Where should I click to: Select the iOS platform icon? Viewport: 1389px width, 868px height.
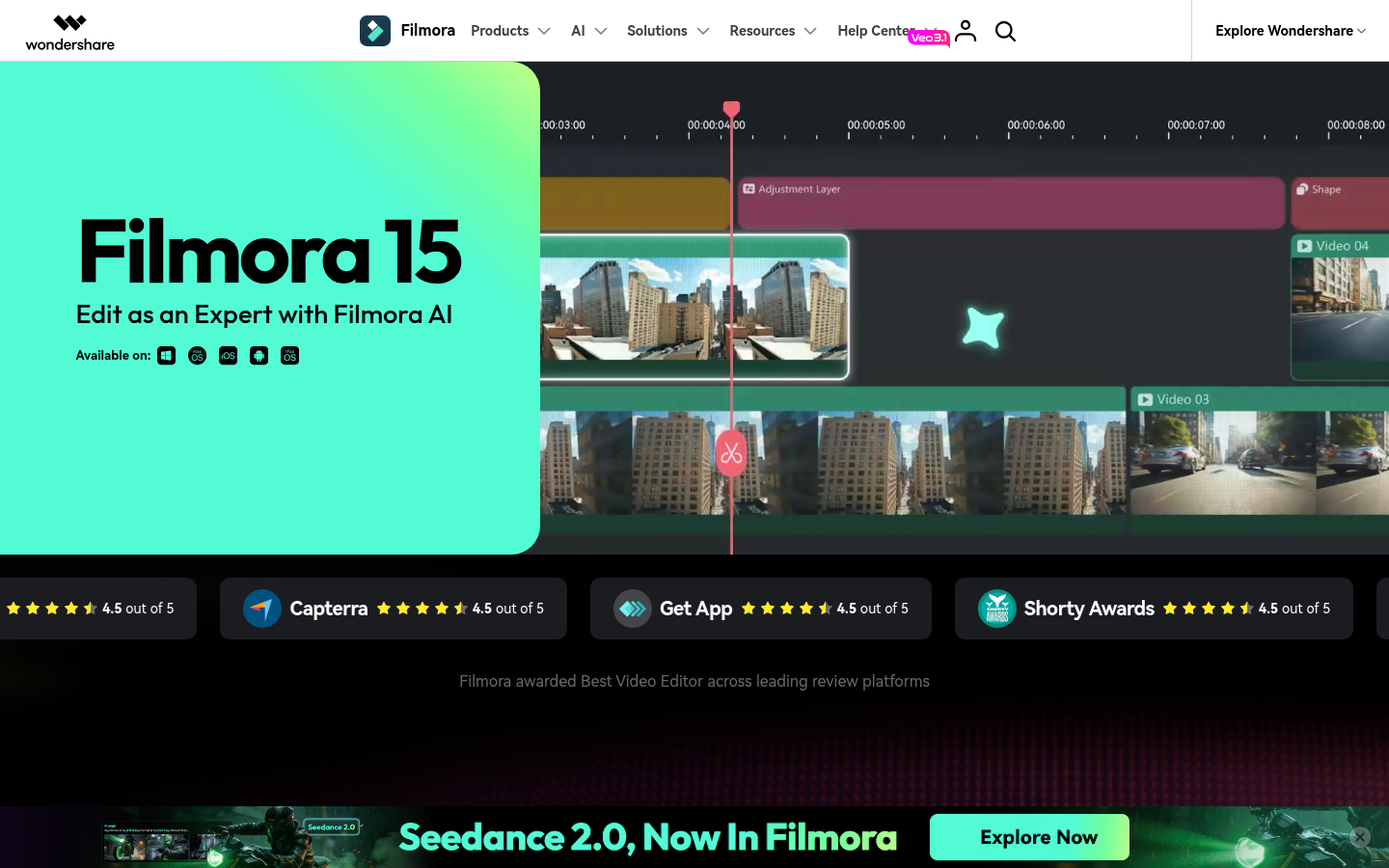click(x=229, y=356)
